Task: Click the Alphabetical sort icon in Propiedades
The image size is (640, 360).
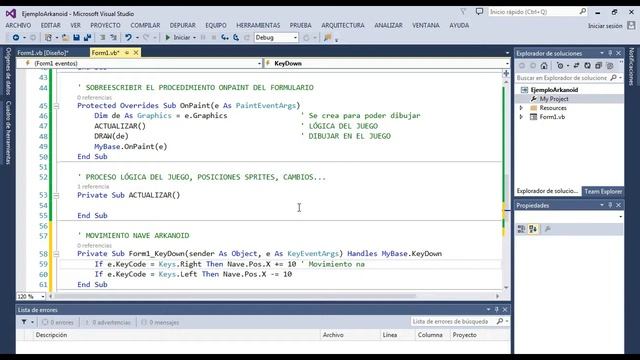Action: [533, 229]
